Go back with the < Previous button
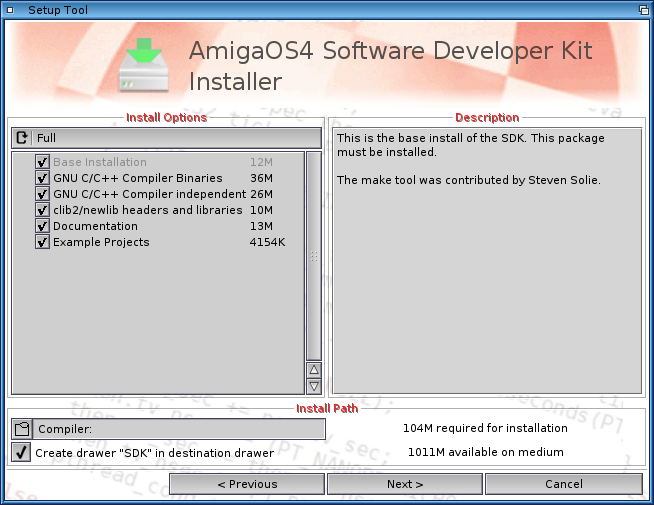 point(247,484)
